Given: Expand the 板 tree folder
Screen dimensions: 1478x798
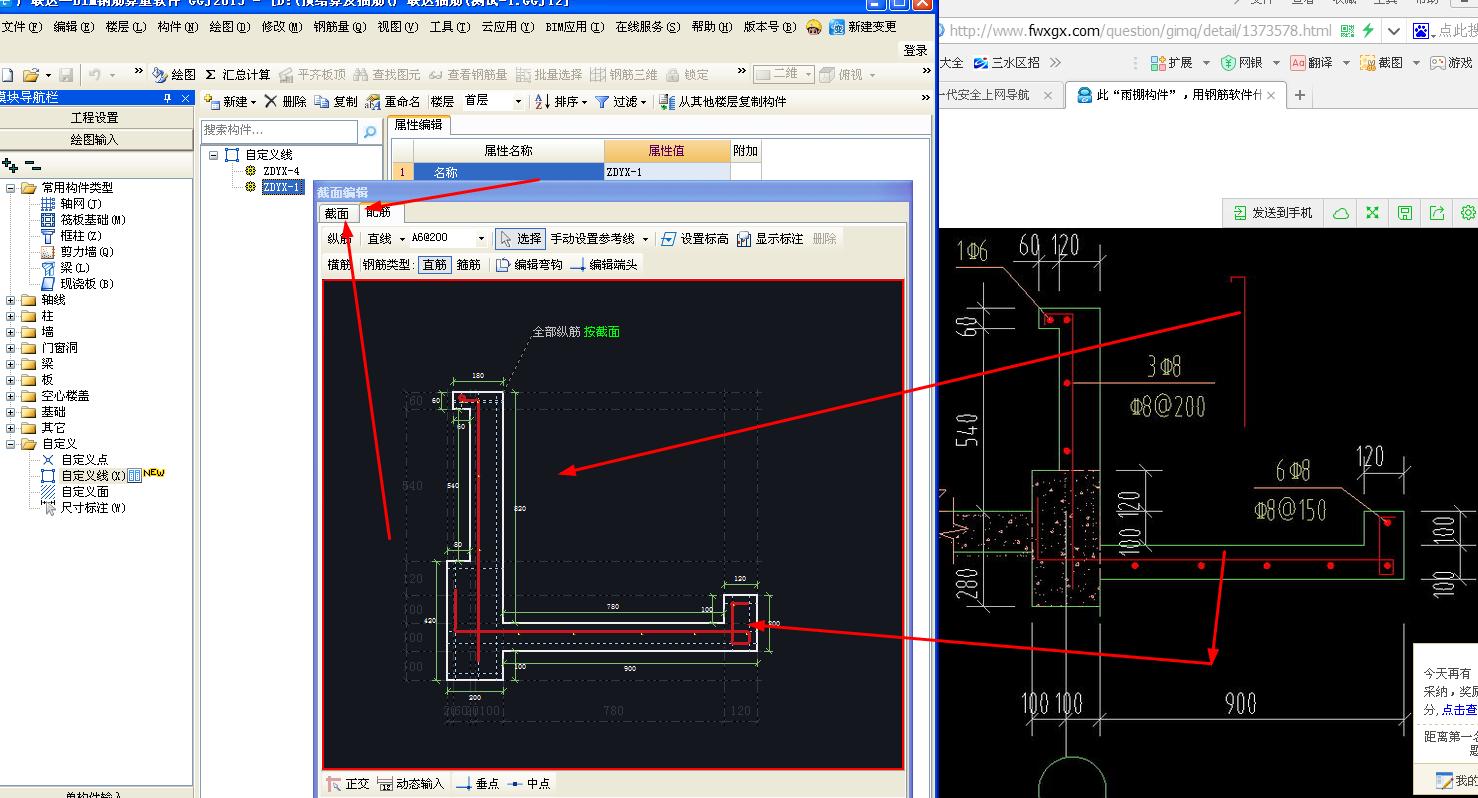Looking at the screenshot, I should pyautogui.click(x=11, y=380).
